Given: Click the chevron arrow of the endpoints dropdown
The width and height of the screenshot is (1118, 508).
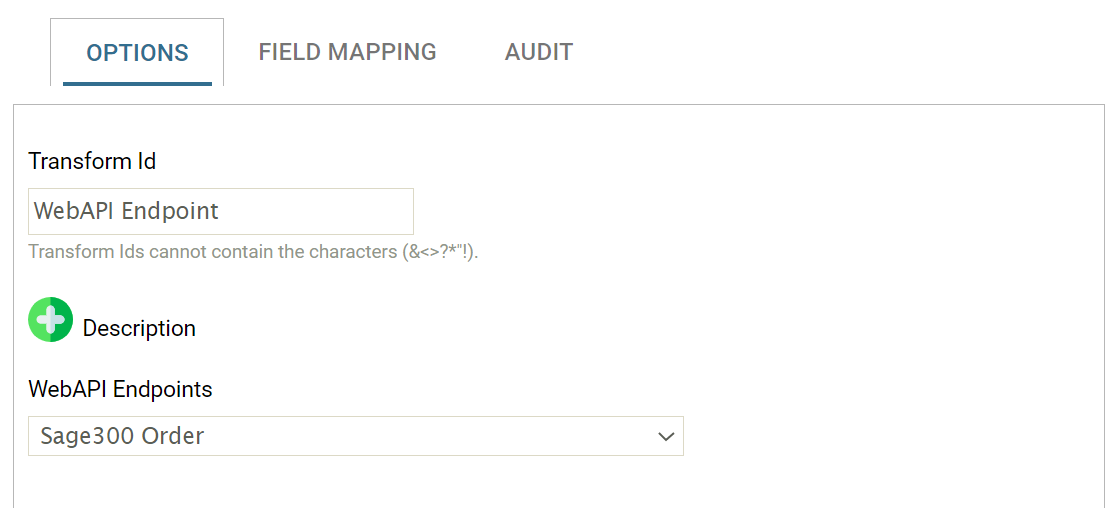Looking at the screenshot, I should point(666,436).
